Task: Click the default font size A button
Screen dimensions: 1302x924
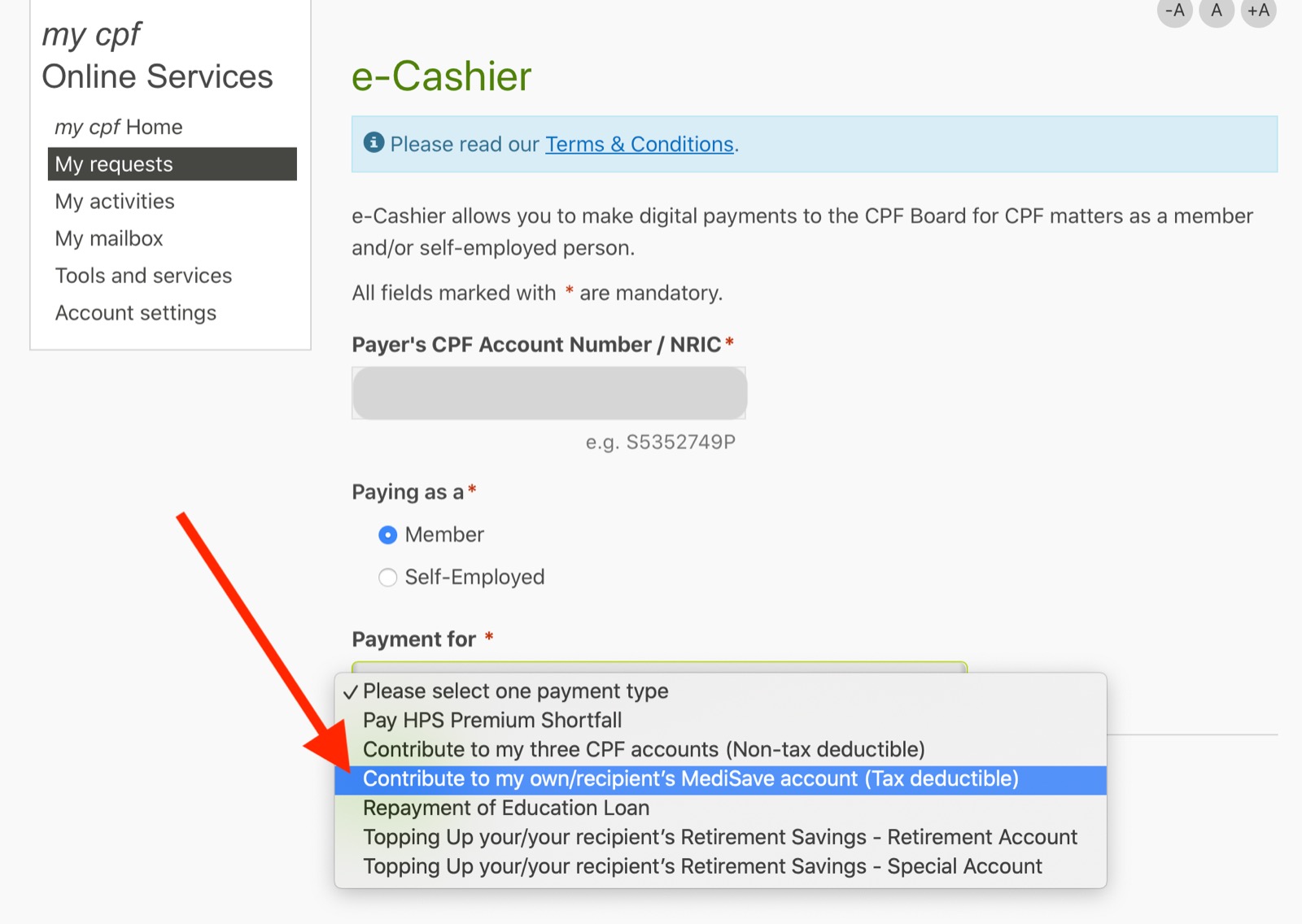Action: click(x=1217, y=11)
